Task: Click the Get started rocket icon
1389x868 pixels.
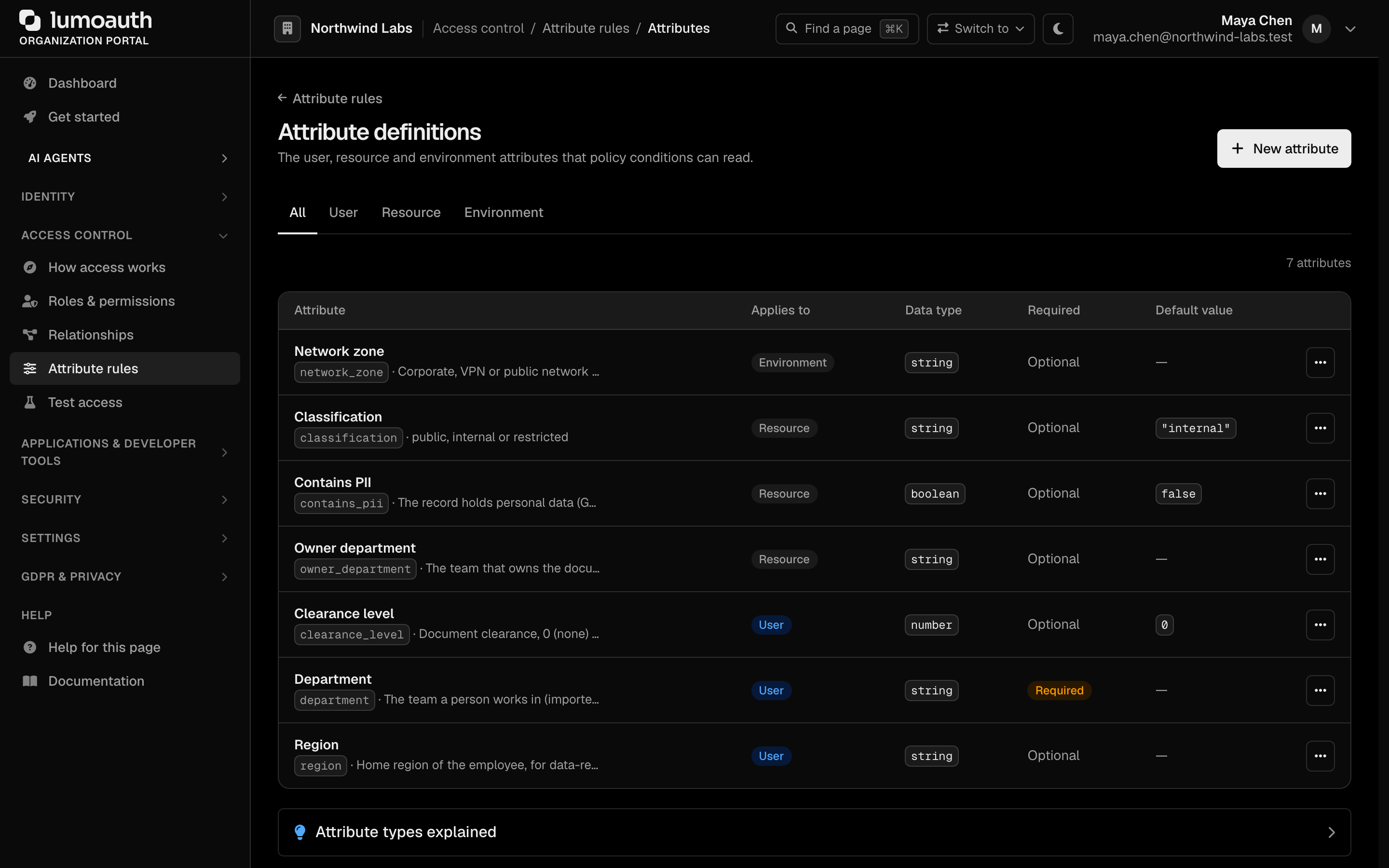Action: click(30, 117)
